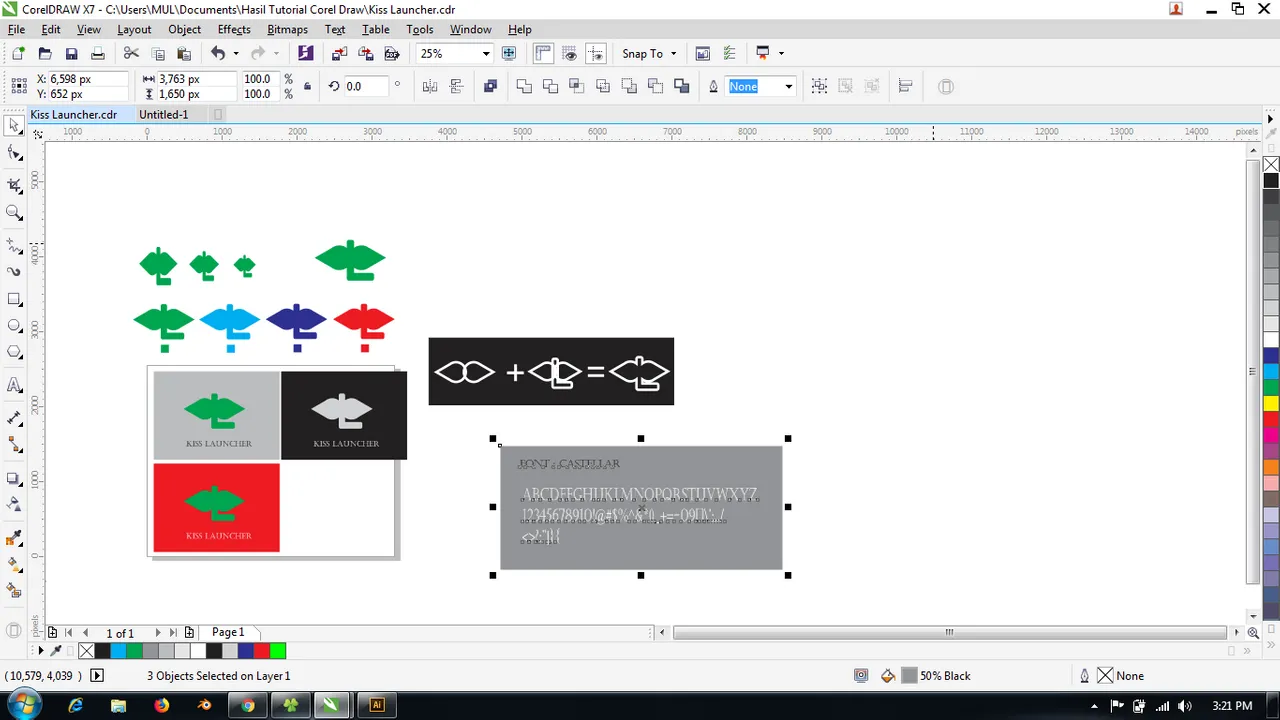This screenshot has height=720, width=1280.
Task: Select the Interactive Fill tool
Action: (x=14, y=564)
